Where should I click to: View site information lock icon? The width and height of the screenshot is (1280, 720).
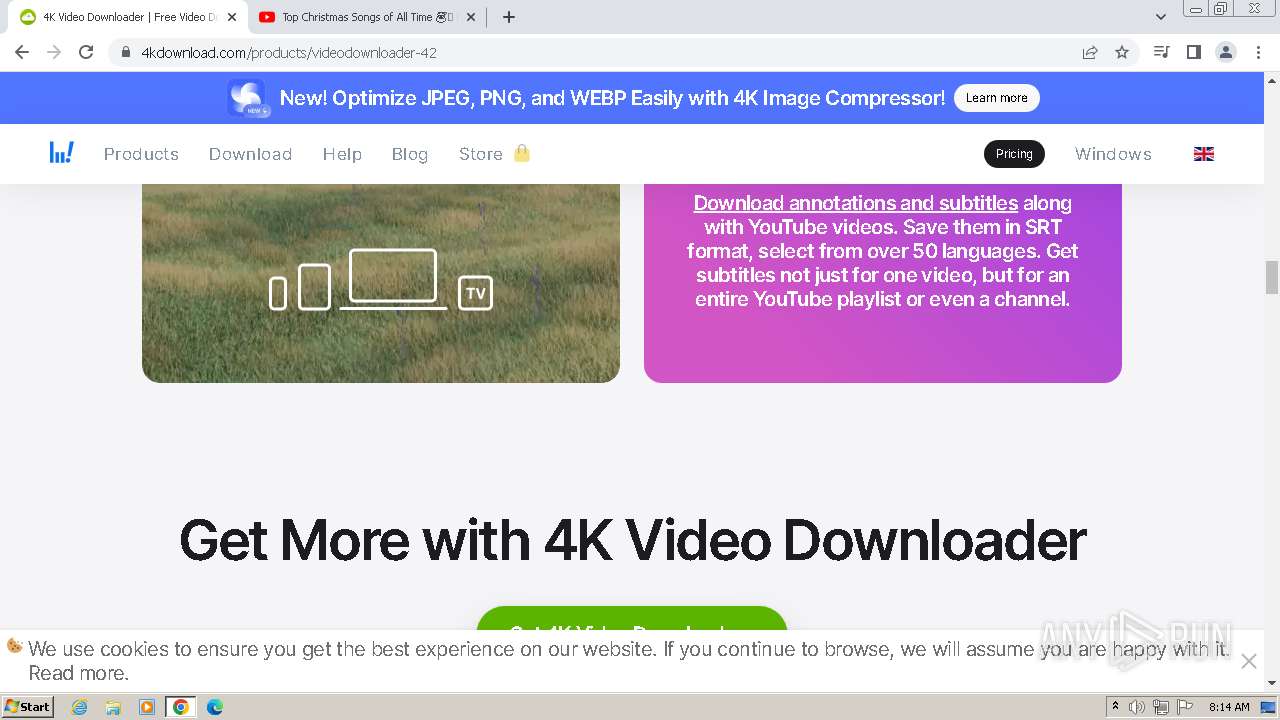126,52
